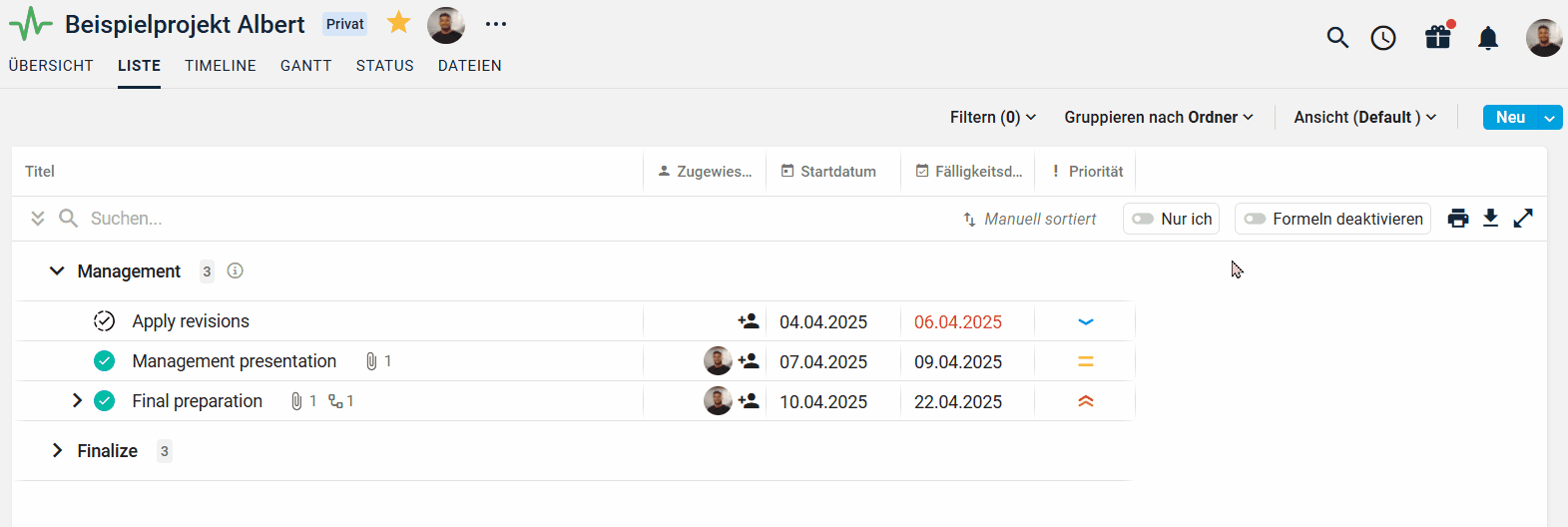Click the favorite star icon
This screenshot has width=1568, height=527.
coord(398,23)
